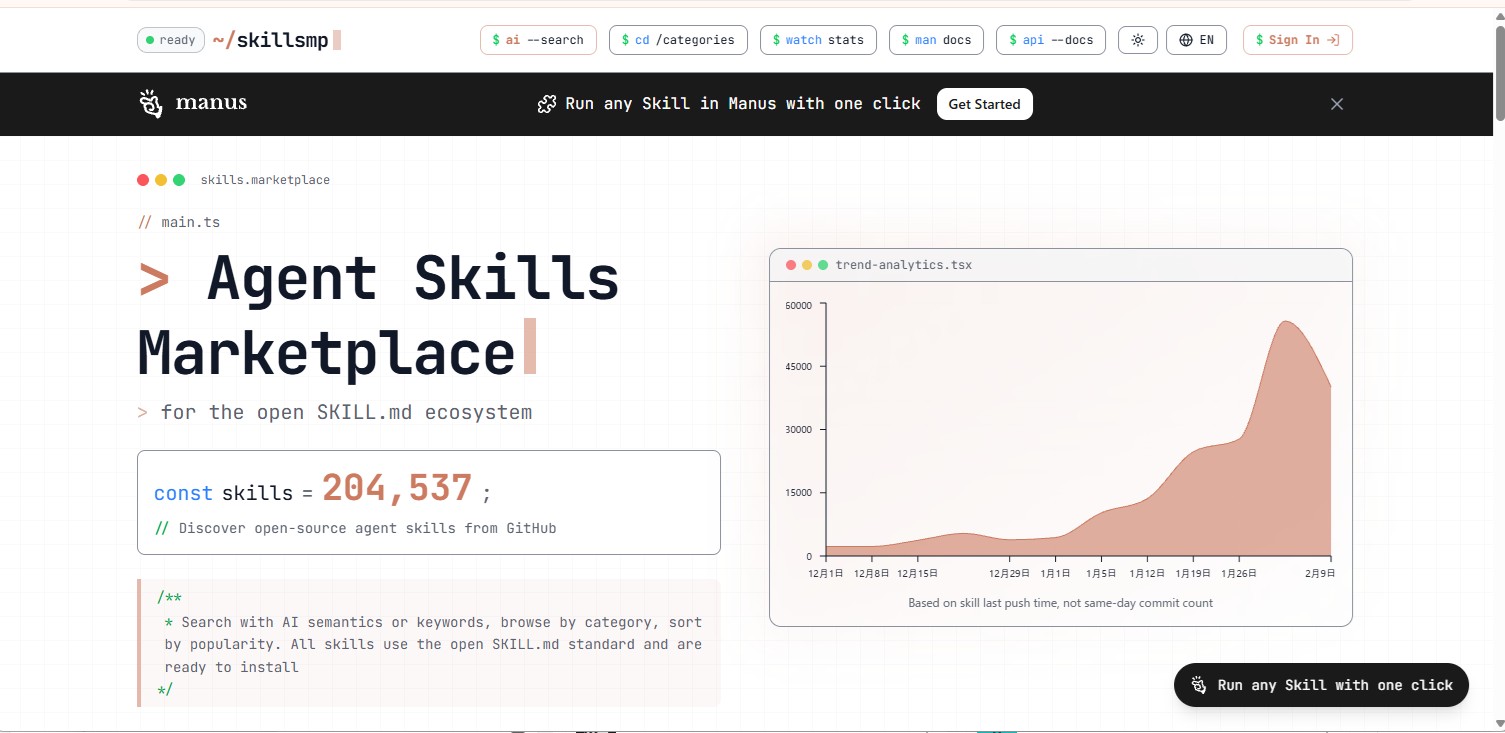Click the 'skills.marketplace' window title
The image size is (1505, 733).
point(265,180)
